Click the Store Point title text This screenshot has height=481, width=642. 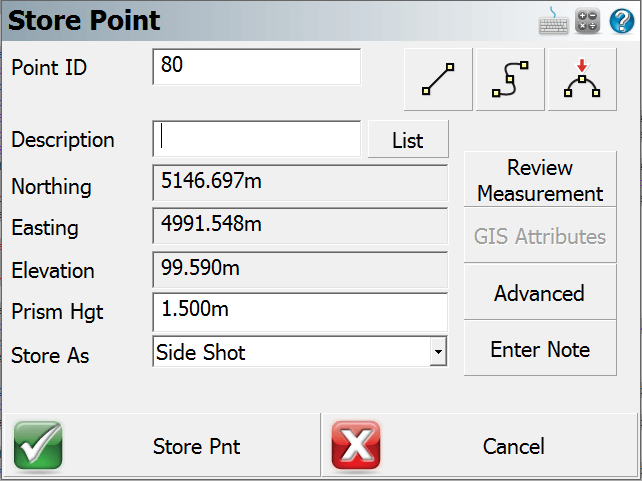pyautogui.click(x=84, y=20)
